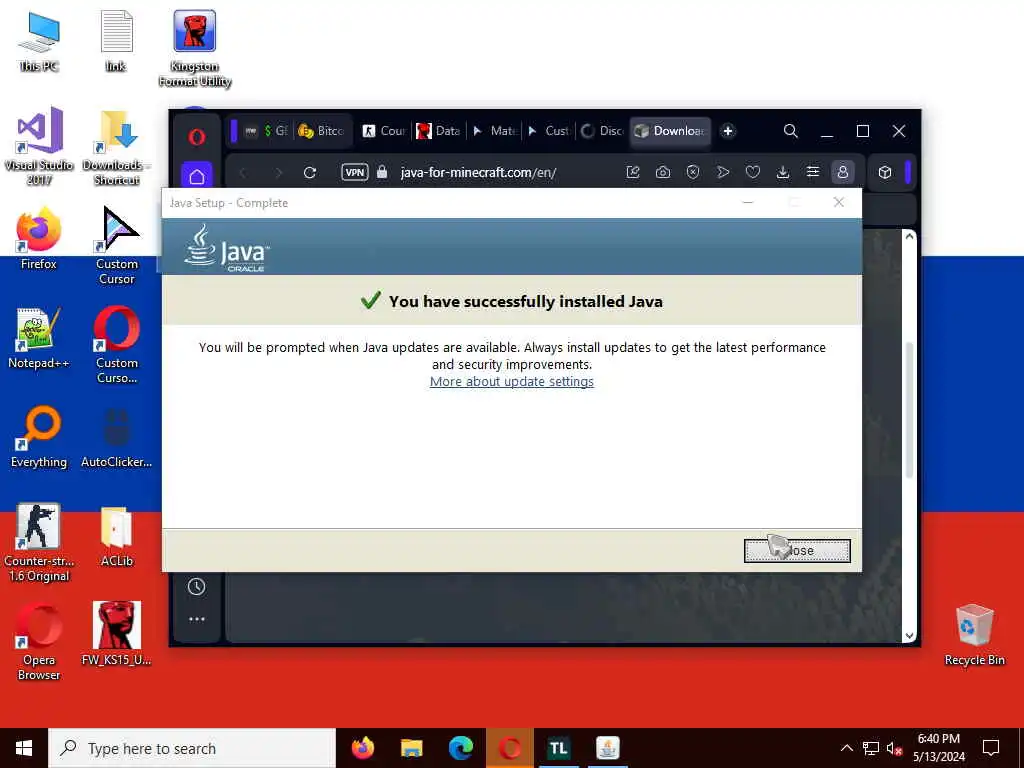Open the snapshot camera icon in Opera

coord(663,172)
